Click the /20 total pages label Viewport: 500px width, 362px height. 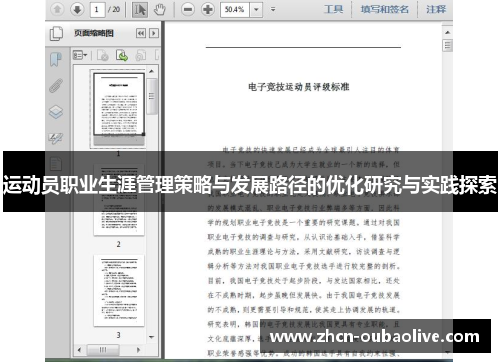click(x=114, y=9)
